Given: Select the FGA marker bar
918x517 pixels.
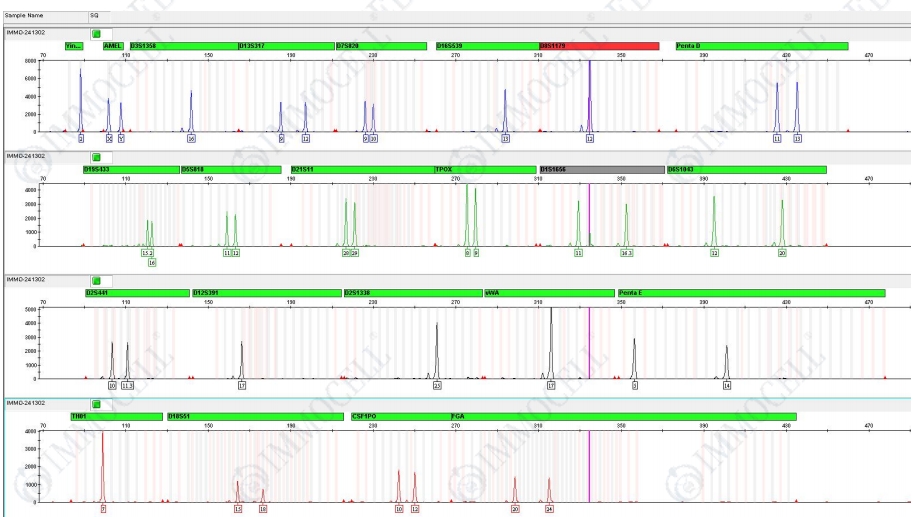Looking at the screenshot, I should [624, 417].
